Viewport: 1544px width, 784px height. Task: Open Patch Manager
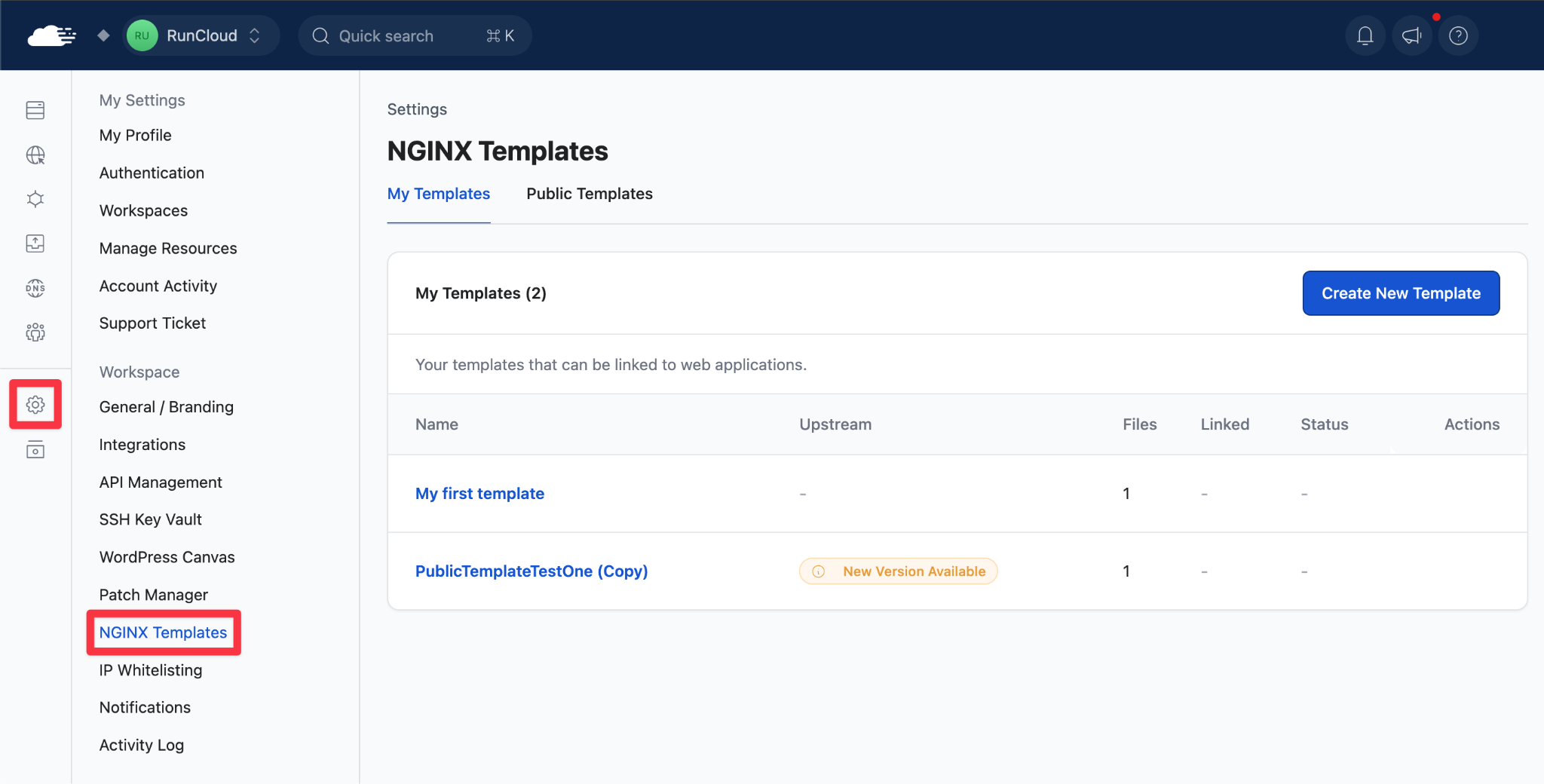pos(154,595)
